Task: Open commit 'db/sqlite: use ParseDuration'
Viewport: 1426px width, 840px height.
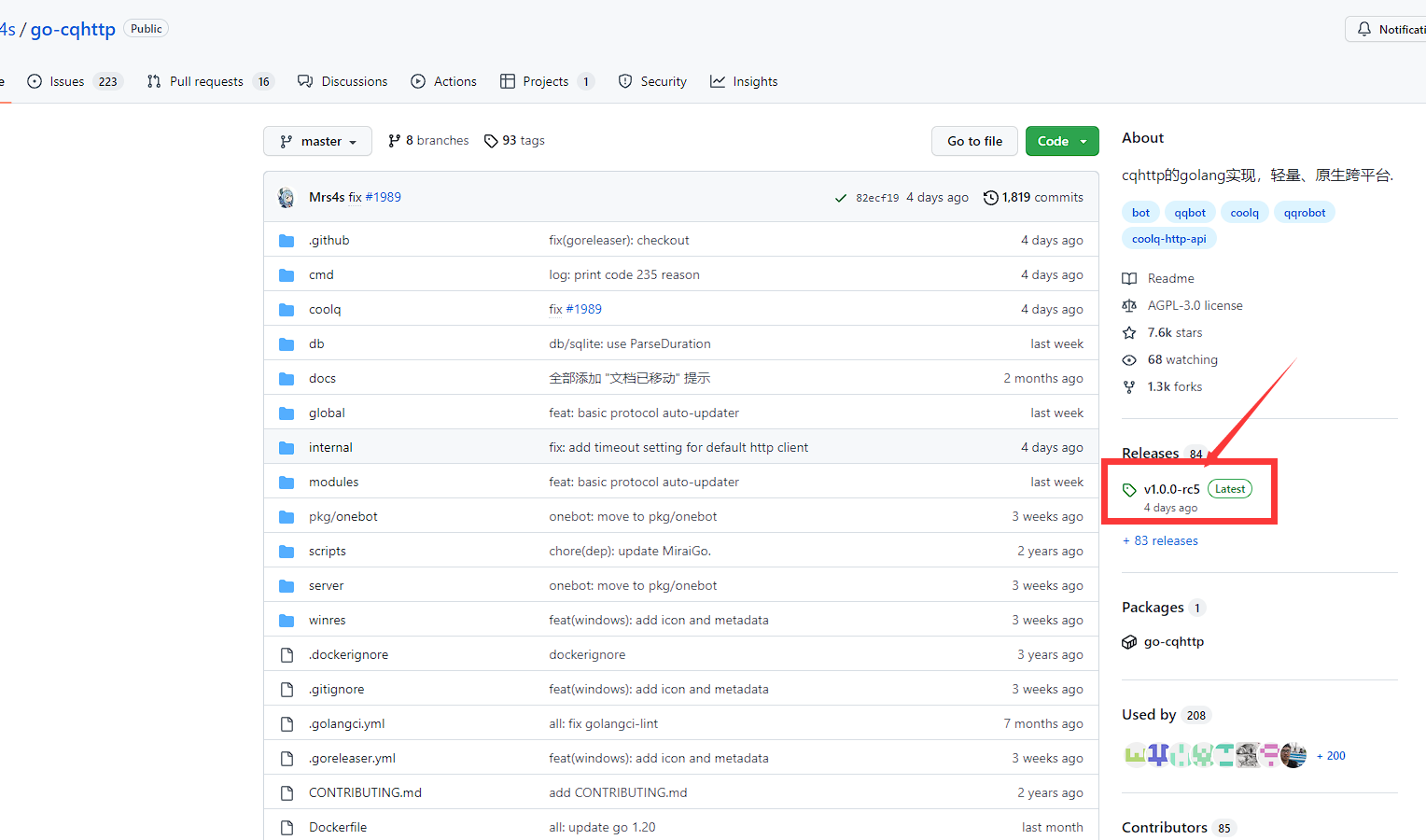Action: pyautogui.click(x=630, y=343)
